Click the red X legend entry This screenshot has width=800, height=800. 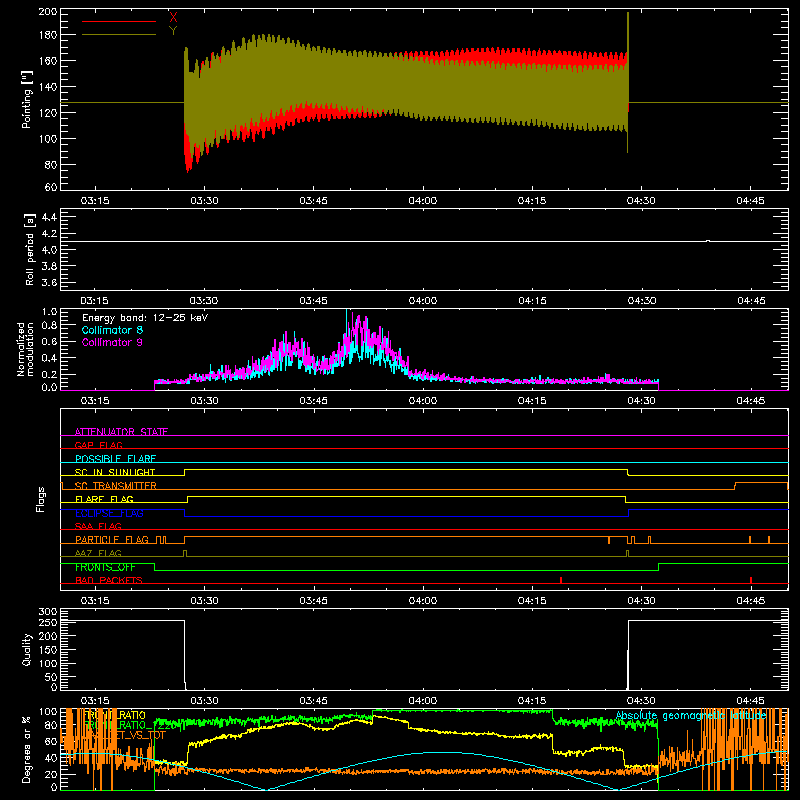click(173, 18)
